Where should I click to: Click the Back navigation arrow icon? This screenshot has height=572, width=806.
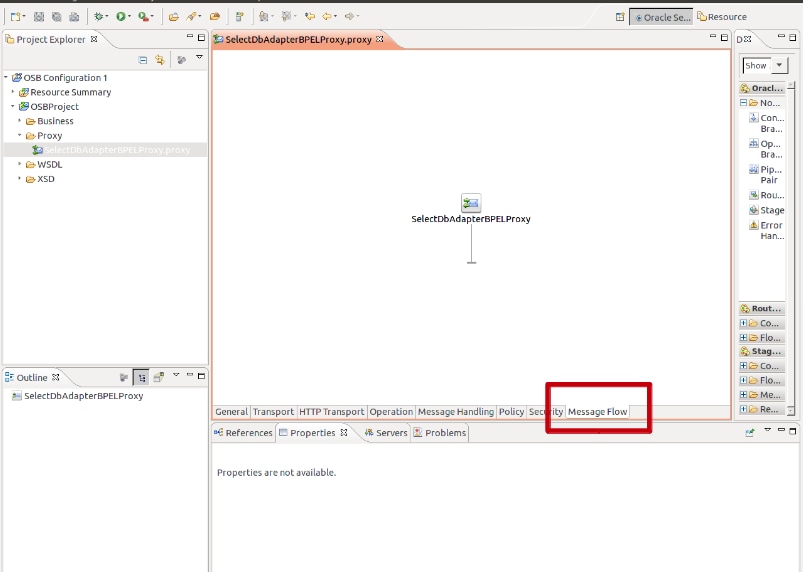pyautogui.click(x=327, y=17)
